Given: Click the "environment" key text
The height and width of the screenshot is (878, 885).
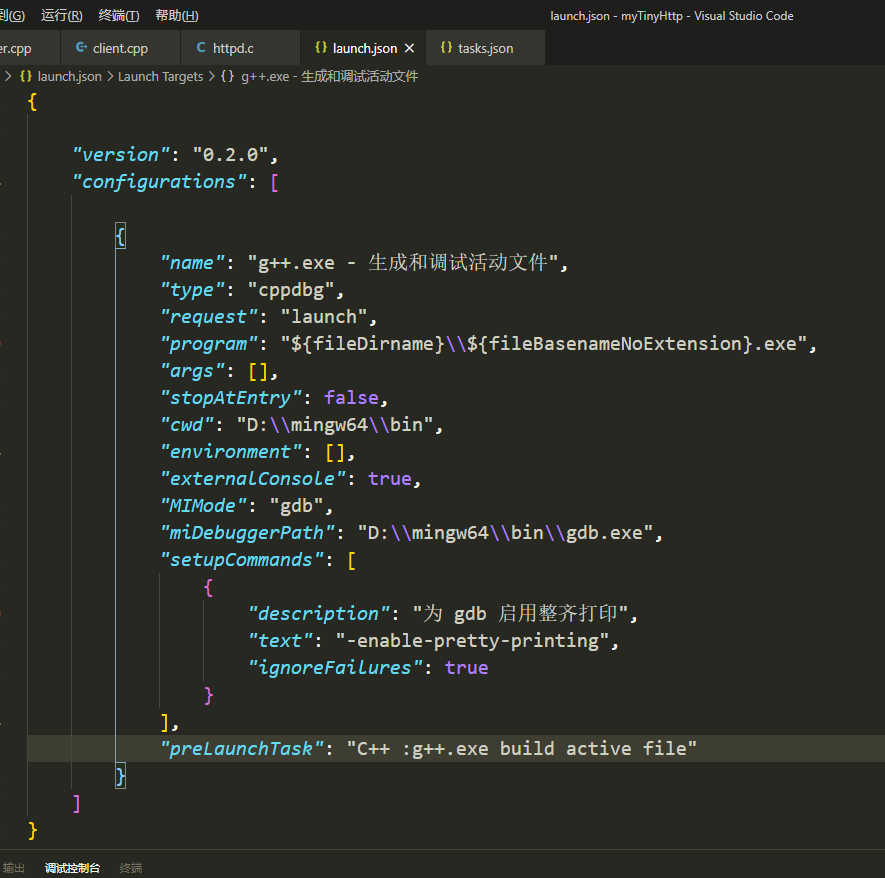Looking at the screenshot, I should 231,452.
